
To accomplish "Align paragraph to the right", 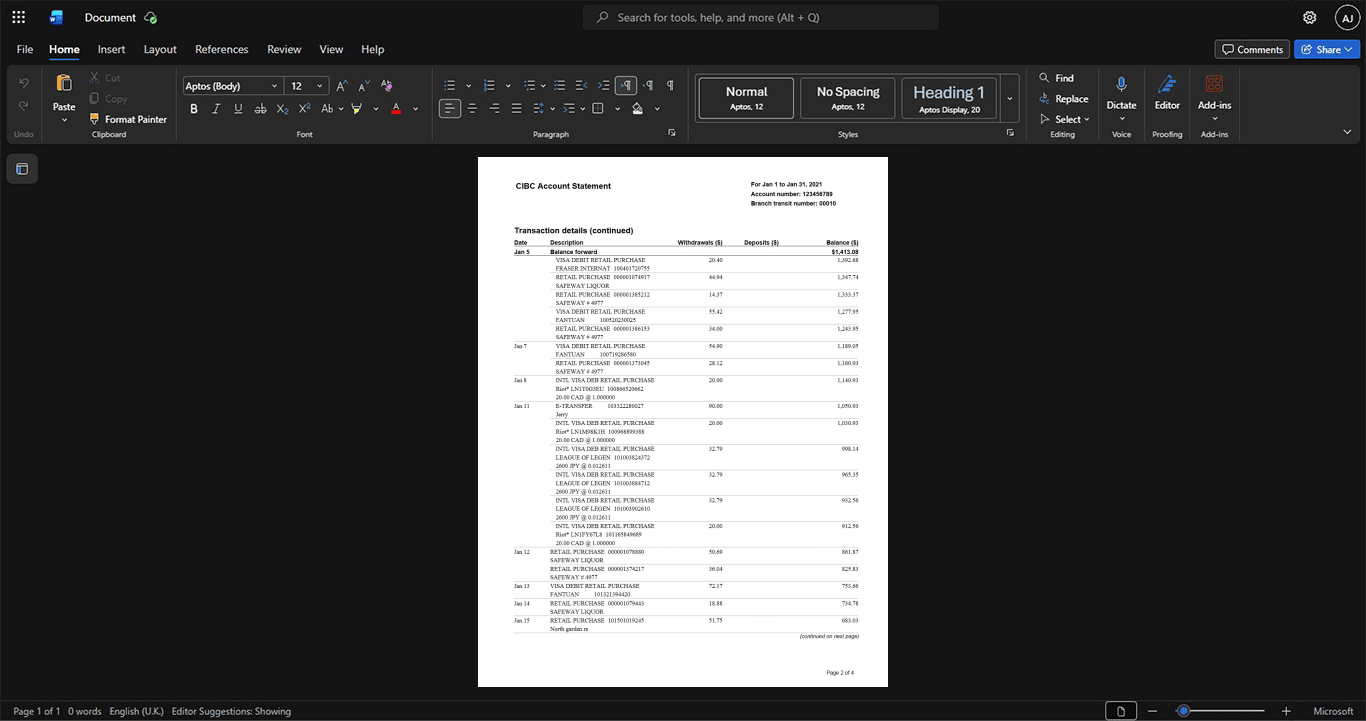I will tap(494, 109).
